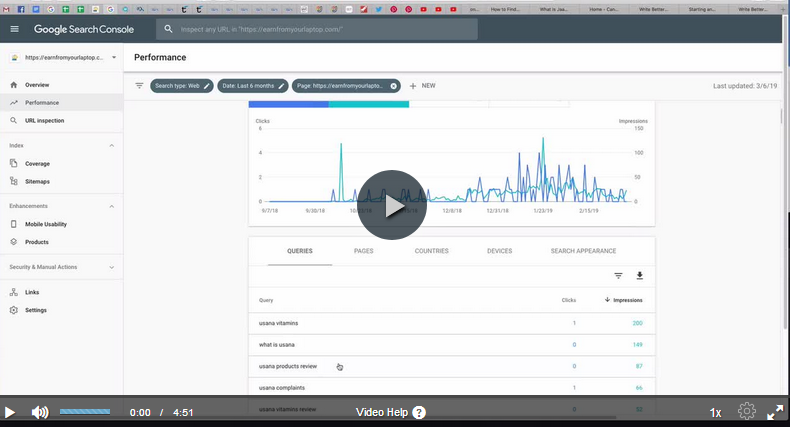791x427 pixels.
Task: Sort table by Impressions column arrow
Action: click(x=607, y=300)
